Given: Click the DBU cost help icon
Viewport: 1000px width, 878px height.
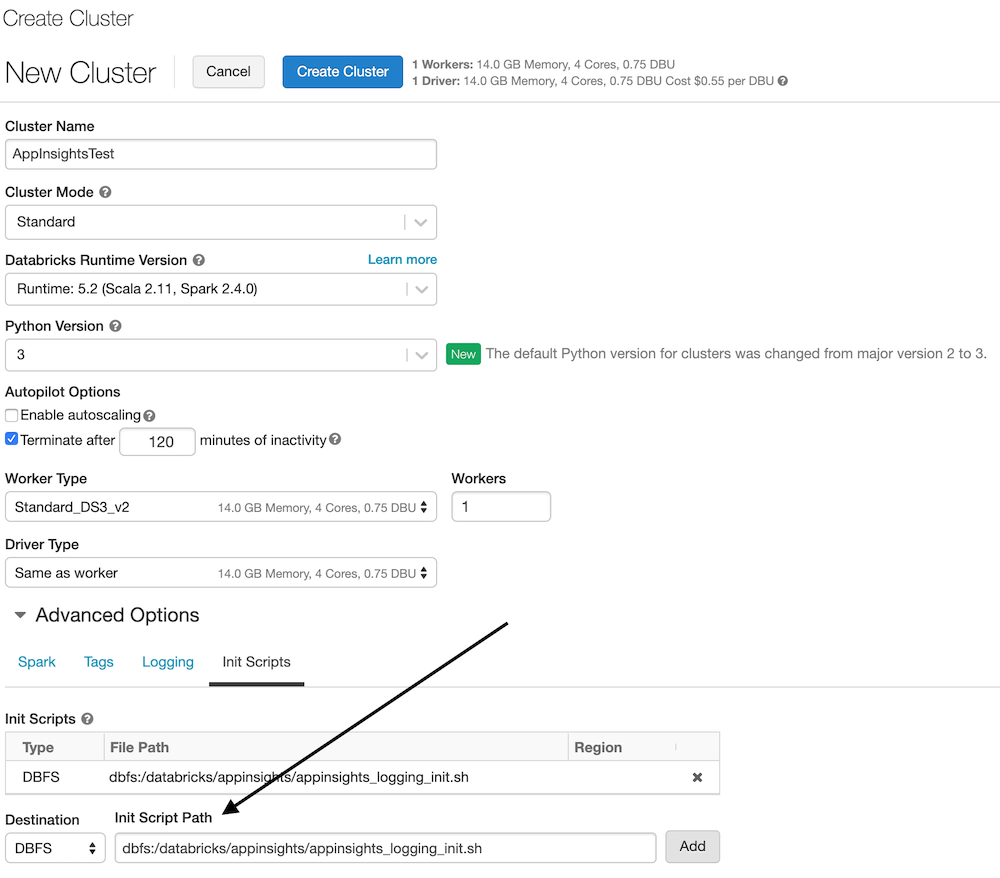Looking at the screenshot, I should 783,81.
